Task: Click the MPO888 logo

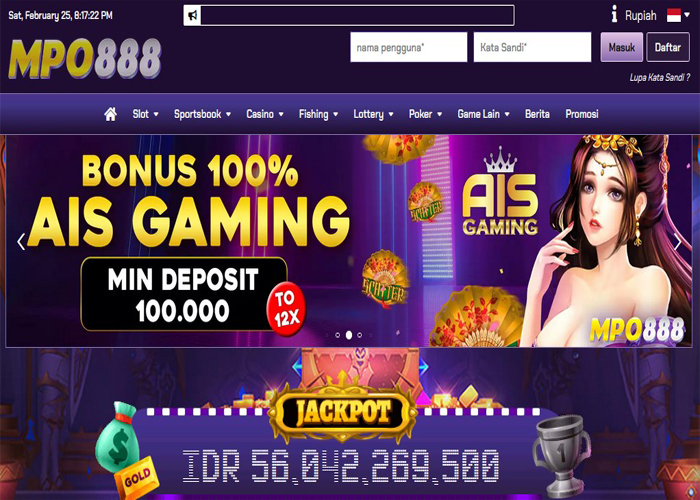Action: pos(84,59)
